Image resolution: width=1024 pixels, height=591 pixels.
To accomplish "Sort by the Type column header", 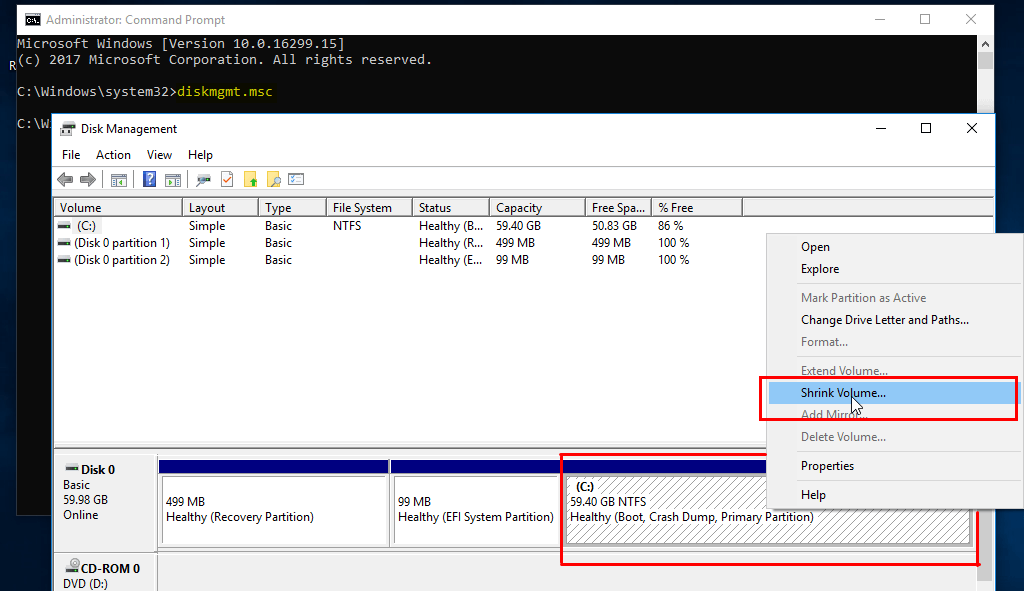I will pos(292,208).
